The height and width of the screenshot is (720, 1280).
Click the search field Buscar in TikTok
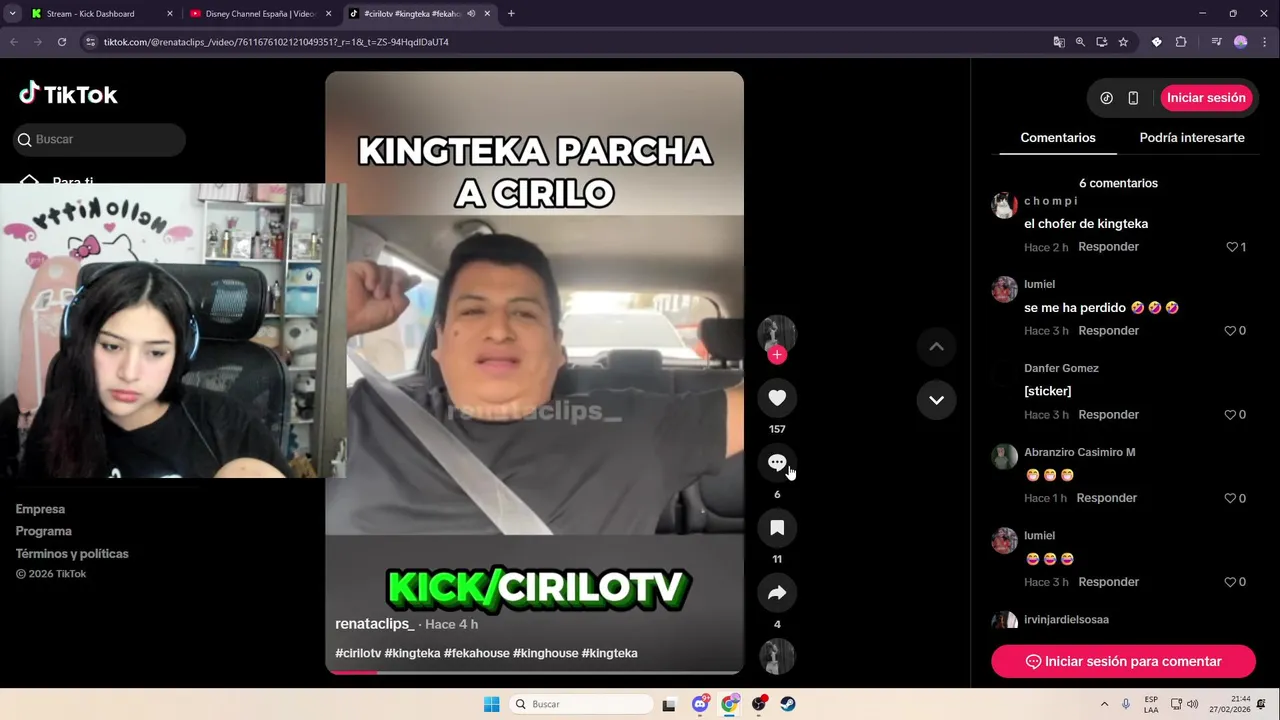[x=99, y=139]
